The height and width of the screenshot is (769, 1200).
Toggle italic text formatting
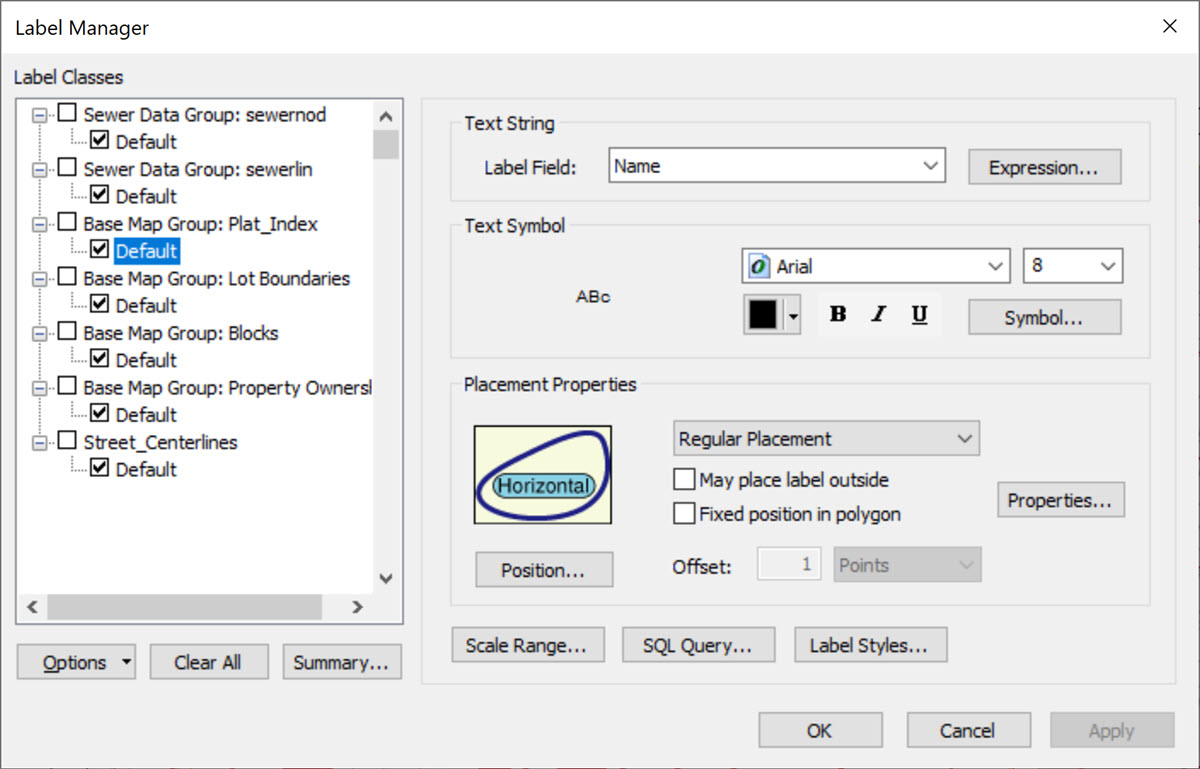pos(879,315)
